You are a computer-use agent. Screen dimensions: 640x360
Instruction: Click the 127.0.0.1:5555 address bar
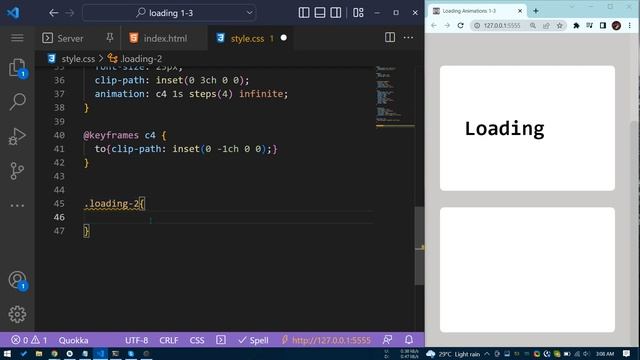click(x=502, y=25)
